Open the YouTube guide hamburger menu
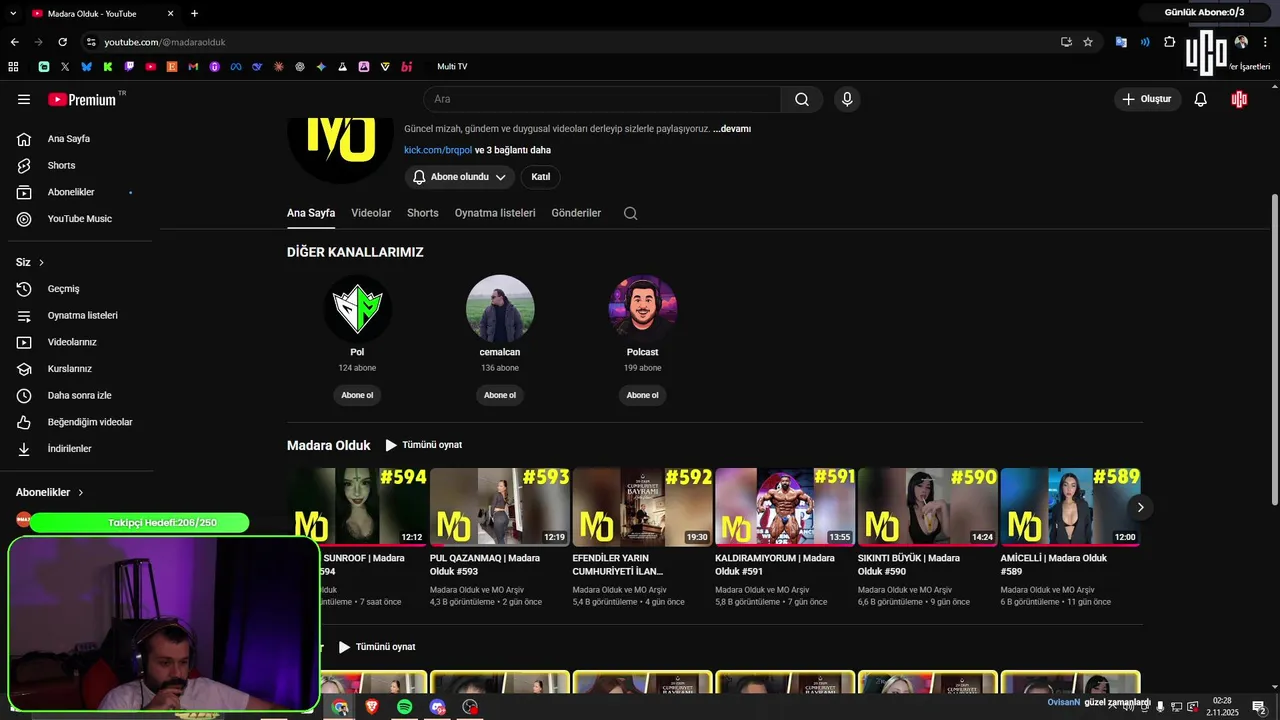This screenshot has height=720, width=1280. pyautogui.click(x=24, y=99)
